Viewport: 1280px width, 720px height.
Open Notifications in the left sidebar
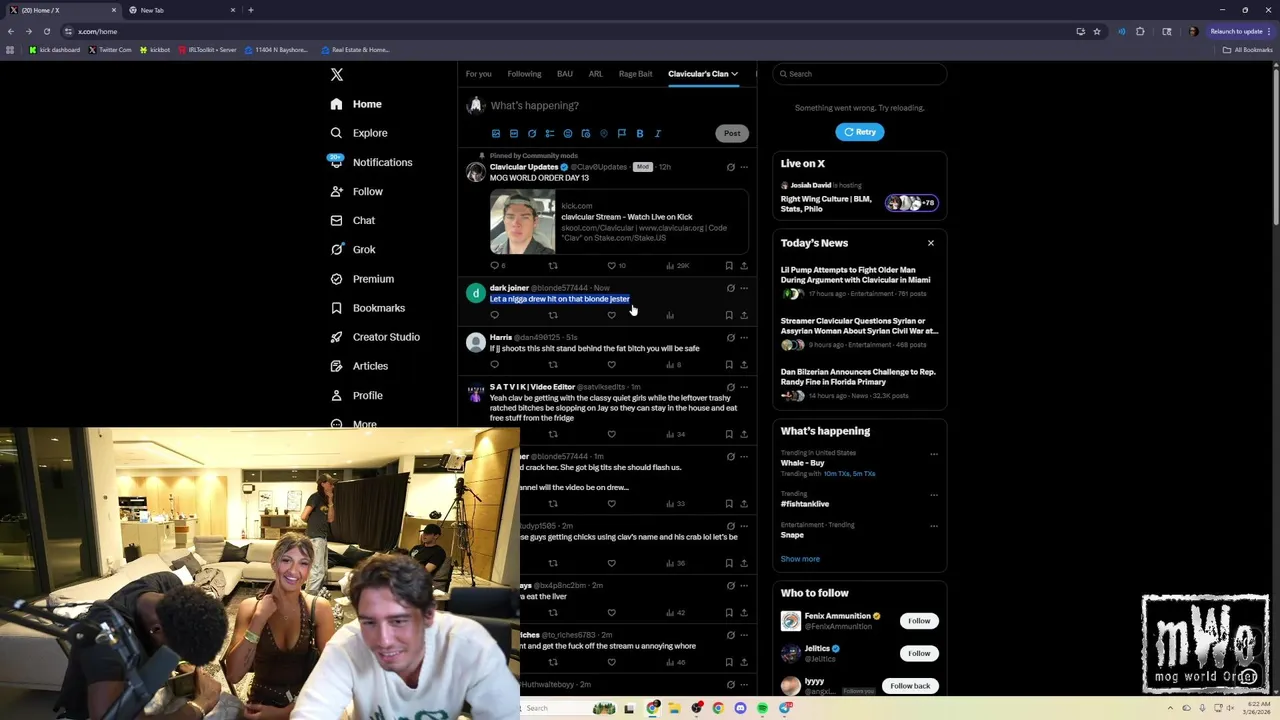point(370,162)
